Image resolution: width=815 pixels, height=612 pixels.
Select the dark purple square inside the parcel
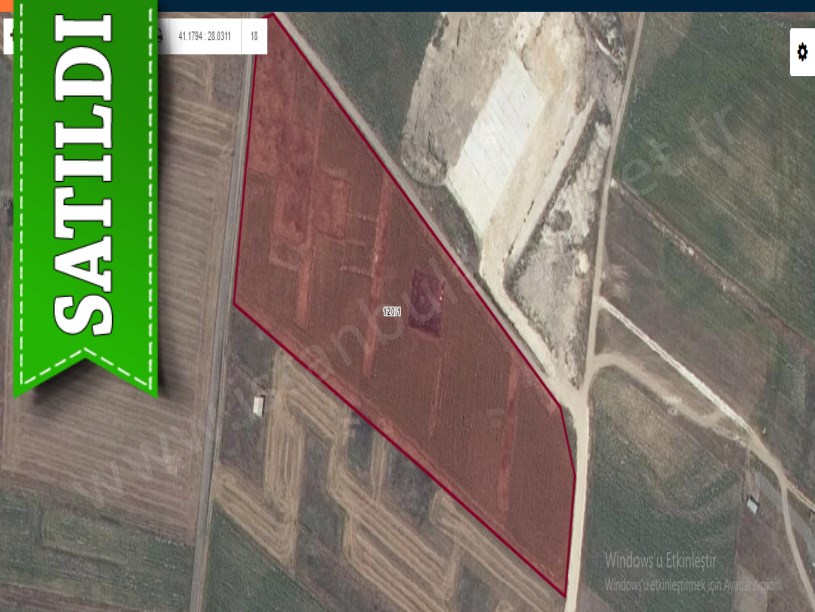click(427, 304)
